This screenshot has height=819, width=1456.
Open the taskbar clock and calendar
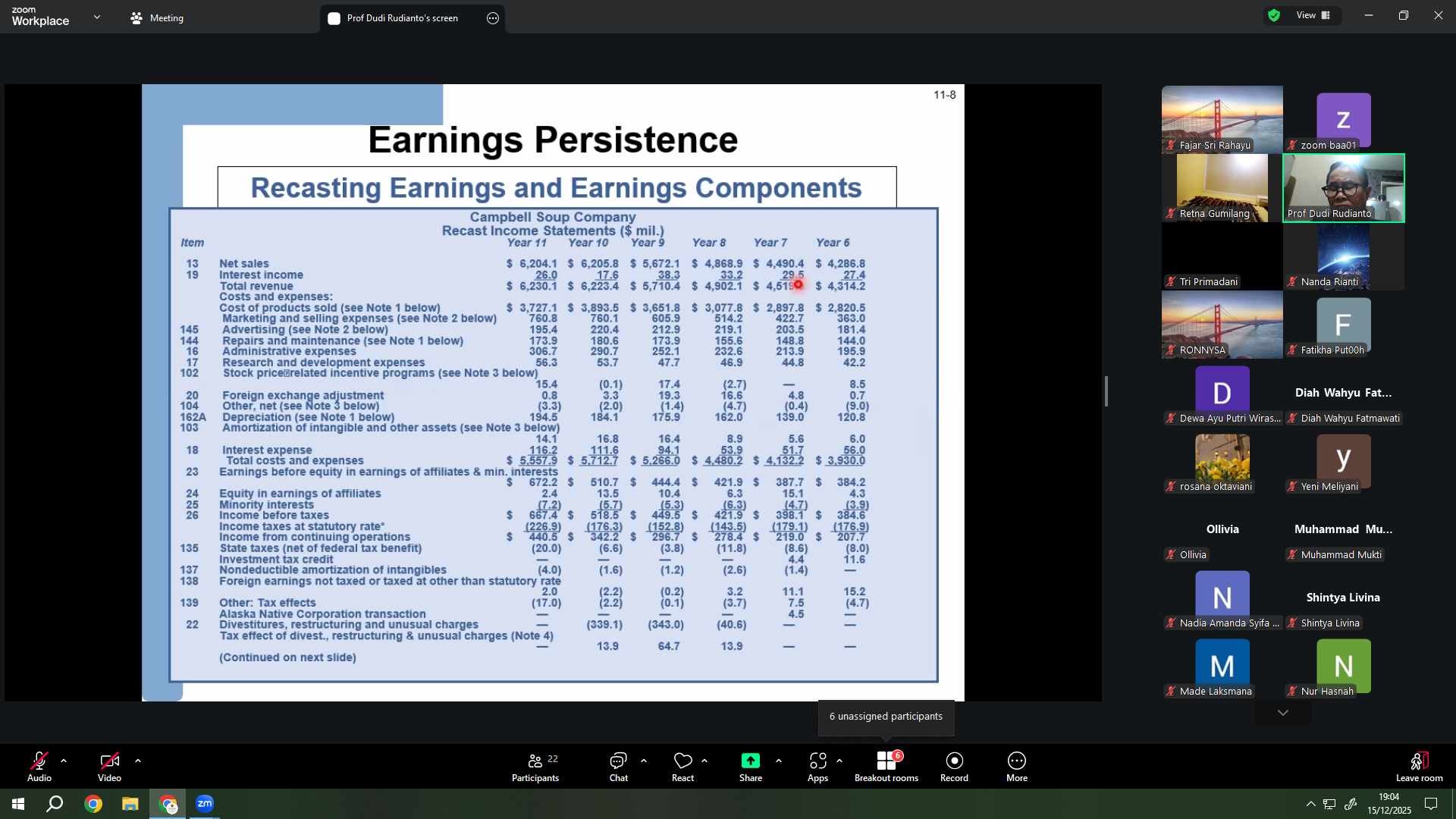pyautogui.click(x=1389, y=804)
